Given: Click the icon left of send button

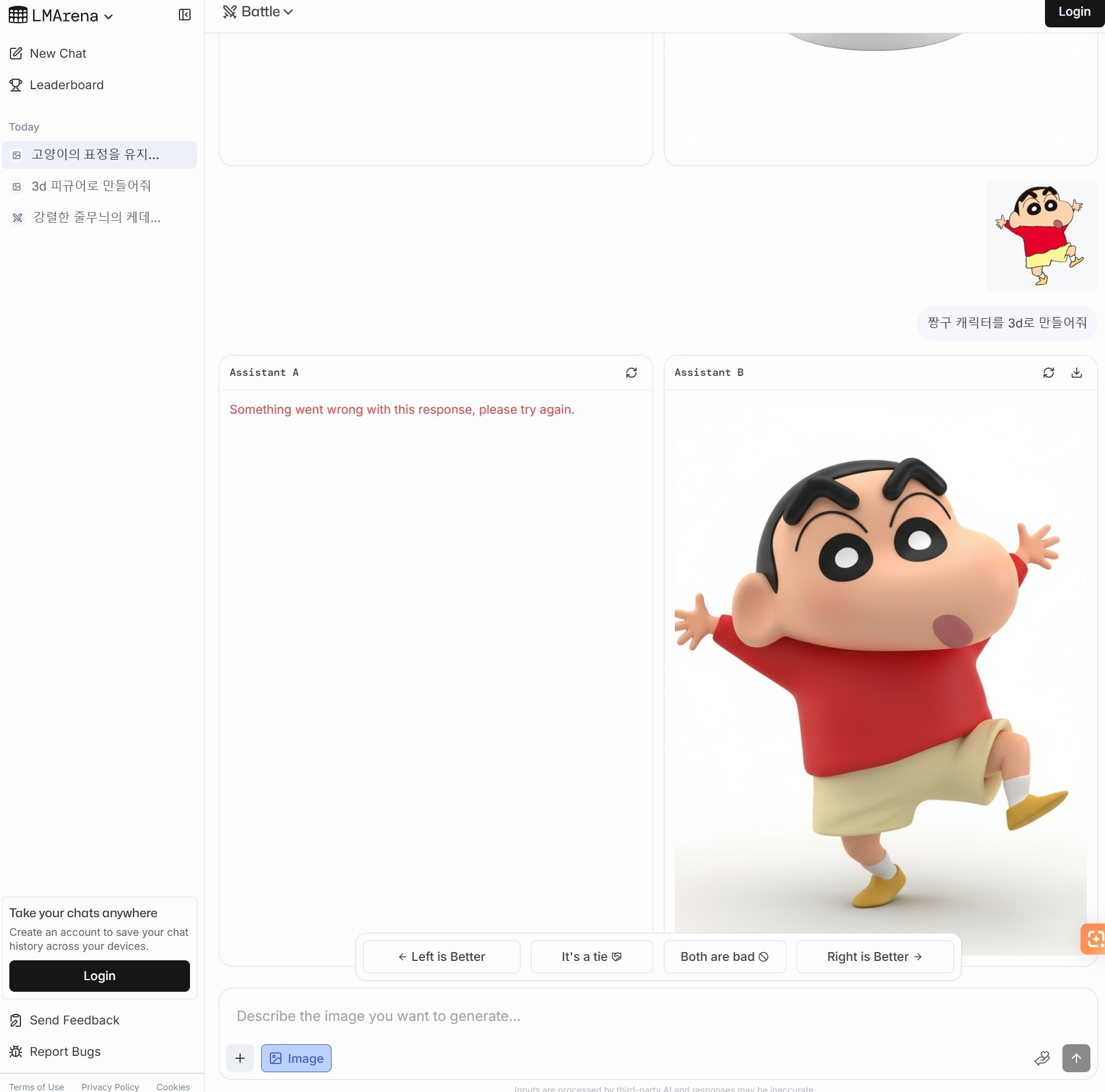Looking at the screenshot, I should (x=1042, y=1058).
